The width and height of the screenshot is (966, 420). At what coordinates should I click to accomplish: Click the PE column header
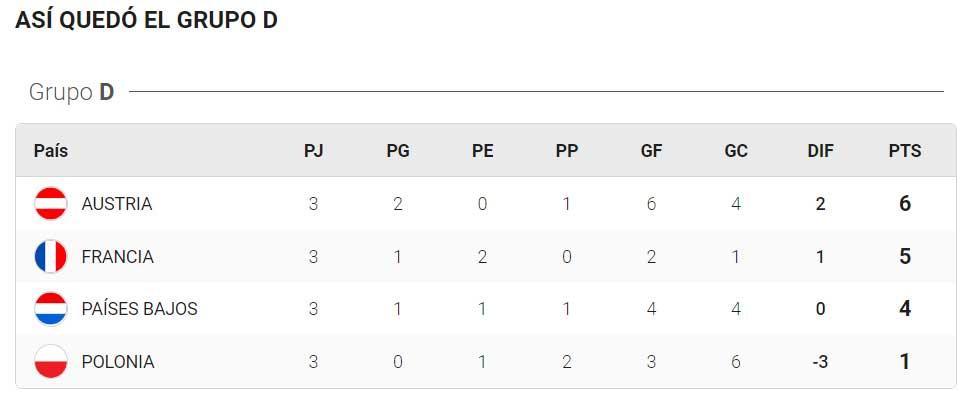coord(482,151)
